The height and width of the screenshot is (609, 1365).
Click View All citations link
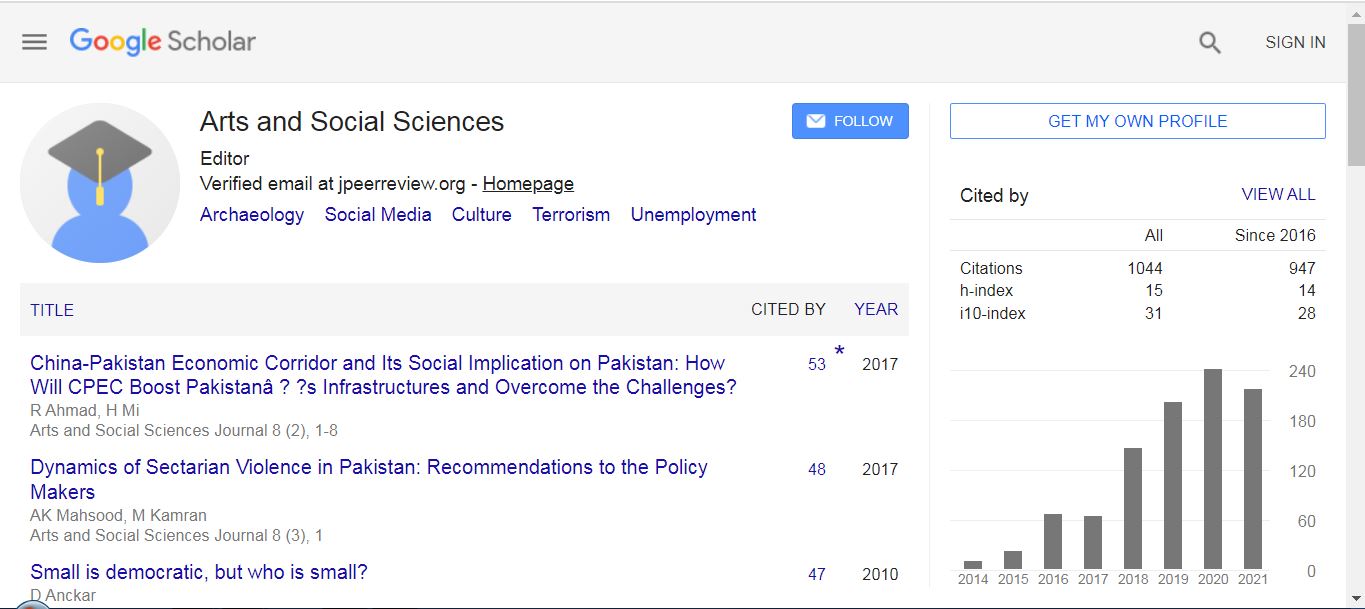[1278, 195]
